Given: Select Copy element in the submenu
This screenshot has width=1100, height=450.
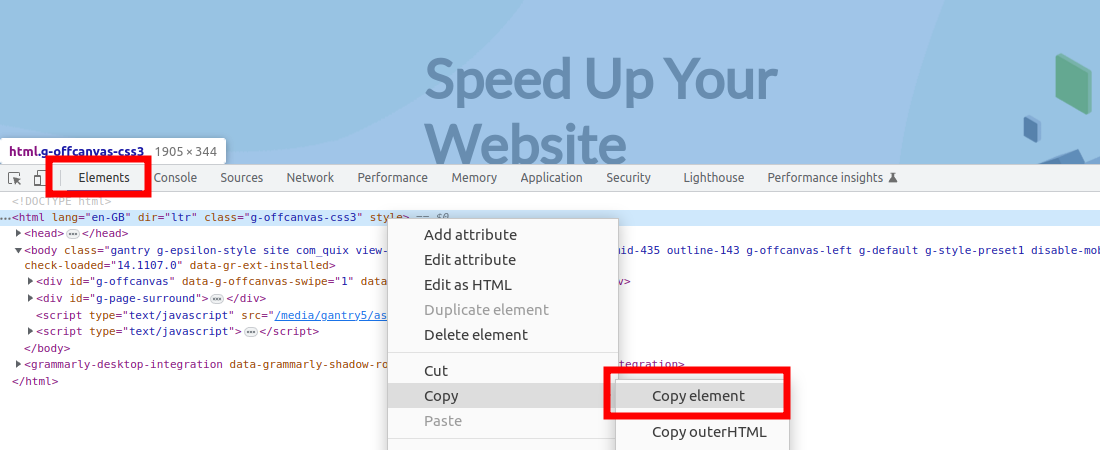Looking at the screenshot, I should (698, 396).
